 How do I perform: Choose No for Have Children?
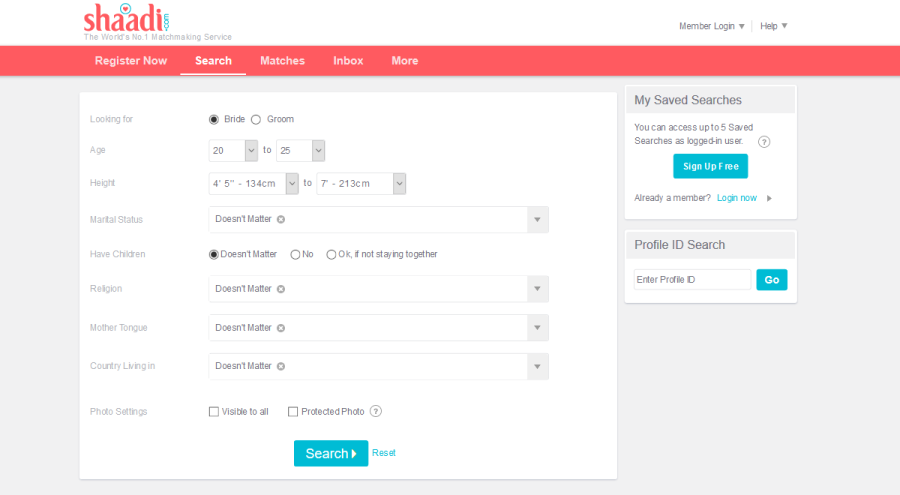295,254
